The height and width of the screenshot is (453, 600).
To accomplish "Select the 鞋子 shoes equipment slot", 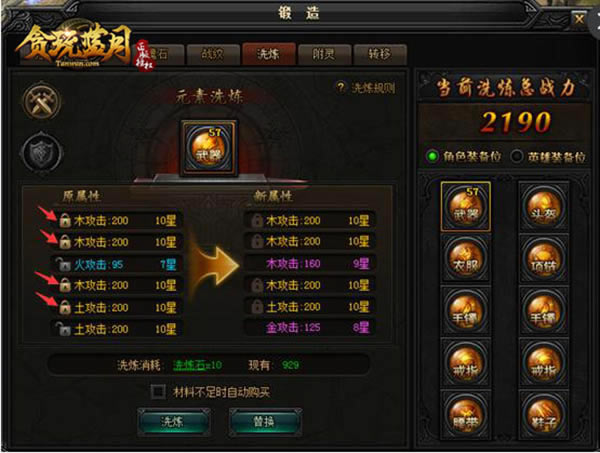I will pyautogui.click(x=543, y=414).
